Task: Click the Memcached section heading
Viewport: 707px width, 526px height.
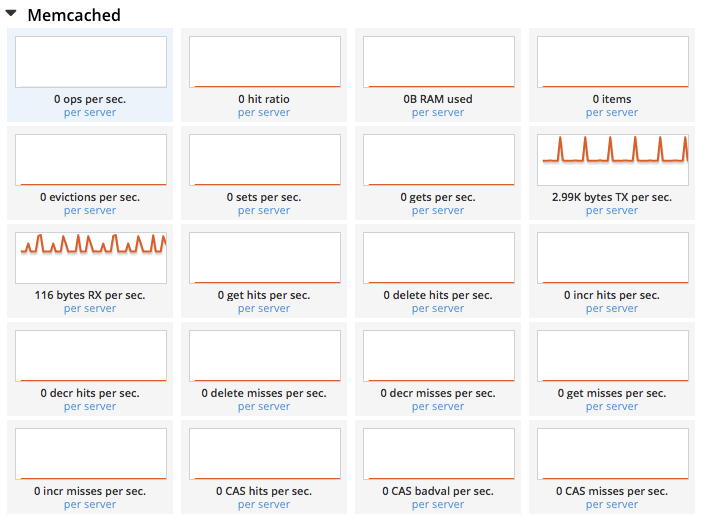Action: (73, 15)
